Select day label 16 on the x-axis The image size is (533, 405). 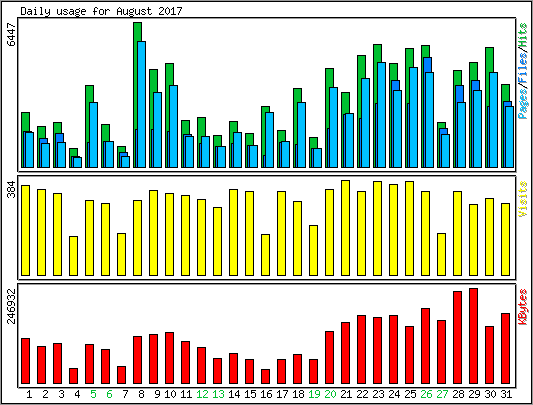pyautogui.click(x=266, y=394)
